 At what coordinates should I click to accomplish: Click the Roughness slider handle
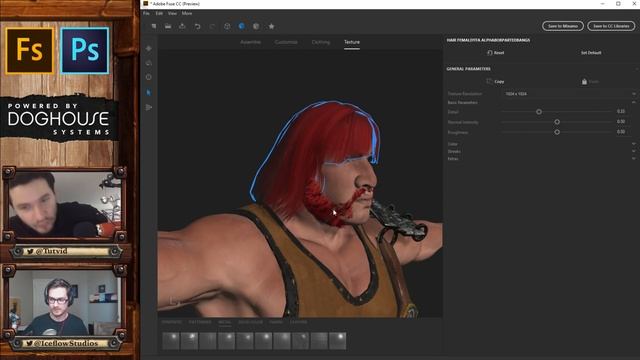coord(557,132)
